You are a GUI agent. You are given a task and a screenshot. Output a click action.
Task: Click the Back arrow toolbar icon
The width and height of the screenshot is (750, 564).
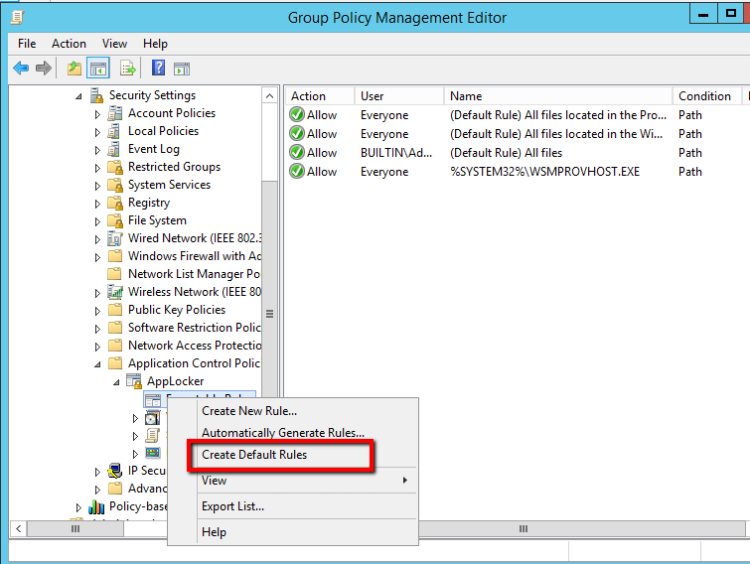(x=21, y=68)
